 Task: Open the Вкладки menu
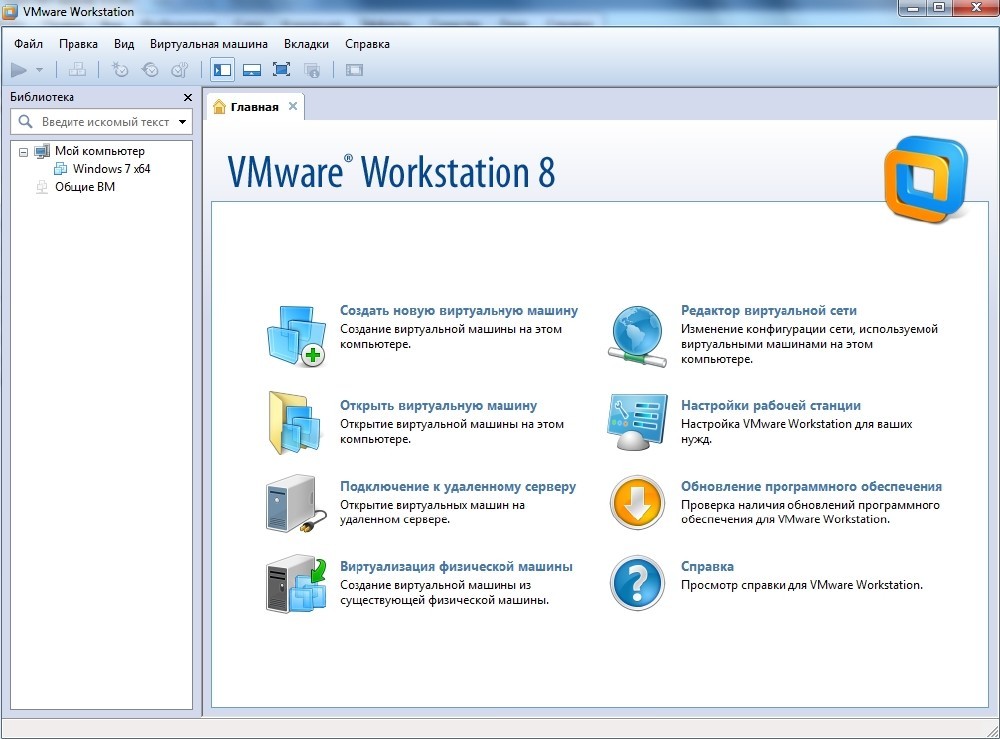point(306,44)
